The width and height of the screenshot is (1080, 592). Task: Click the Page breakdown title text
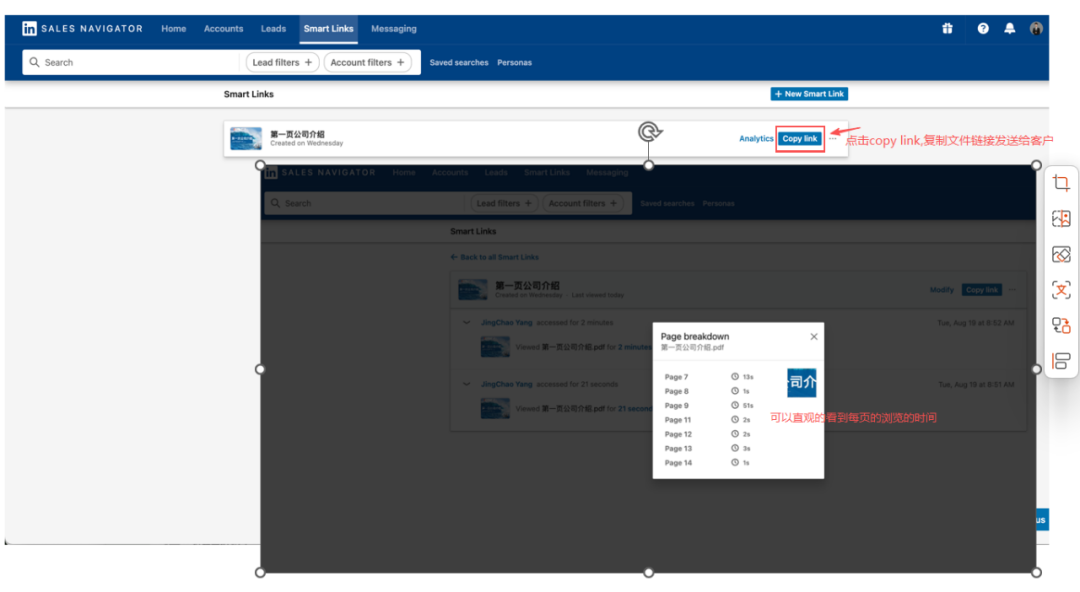[694, 336]
